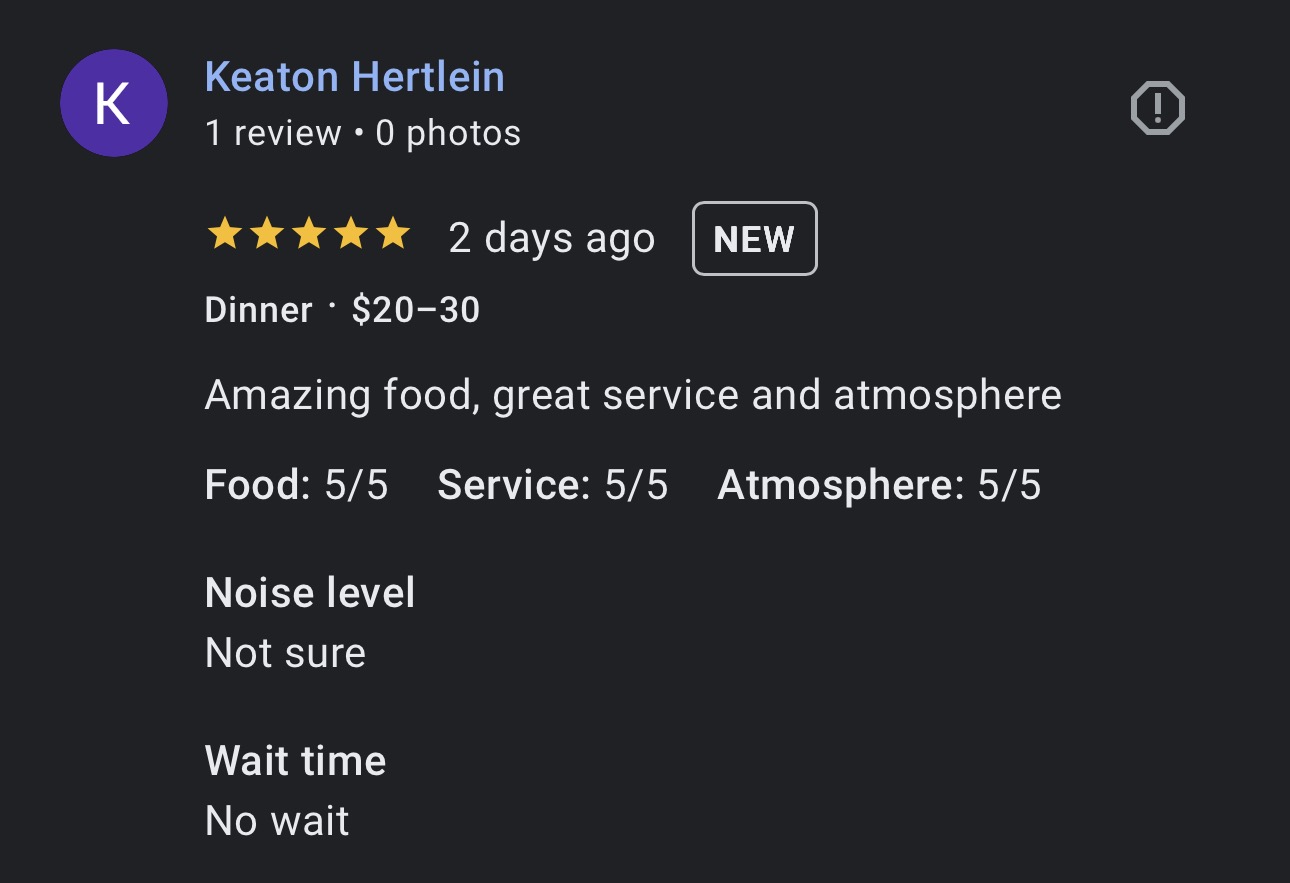Click the first gold rating star
This screenshot has width=1290, height=883.
pos(222,235)
